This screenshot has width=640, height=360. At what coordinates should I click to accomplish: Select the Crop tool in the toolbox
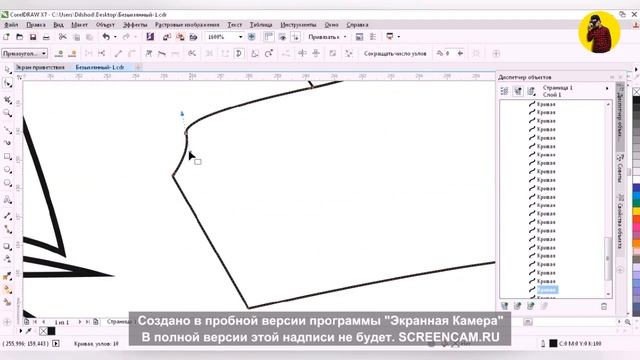point(7,100)
